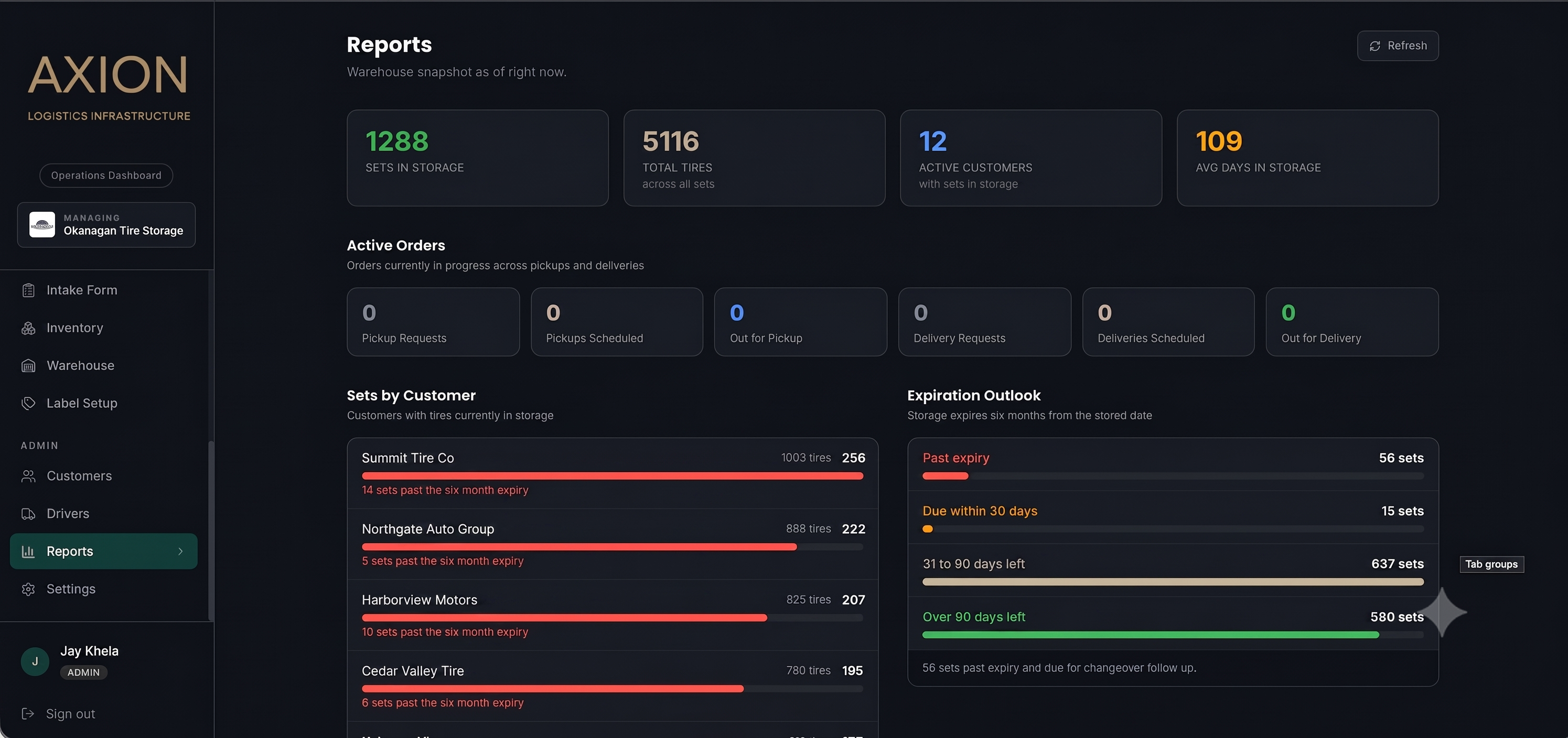This screenshot has height=738, width=1568.
Task: Click the Reports bar chart icon
Action: point(28,551)
